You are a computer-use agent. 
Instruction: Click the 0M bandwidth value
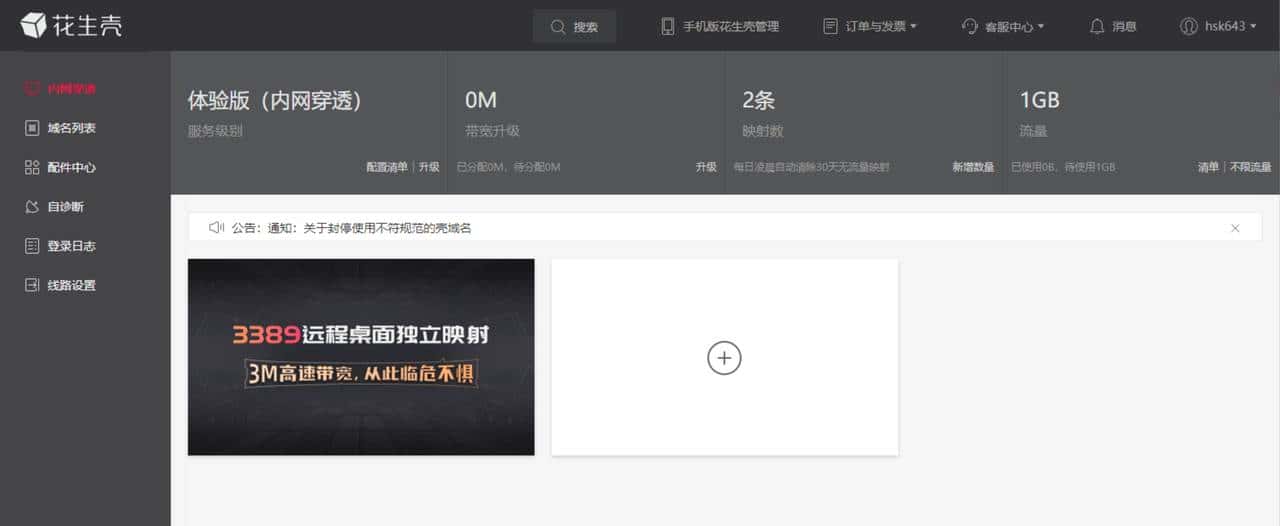click(x=481, y=100)
